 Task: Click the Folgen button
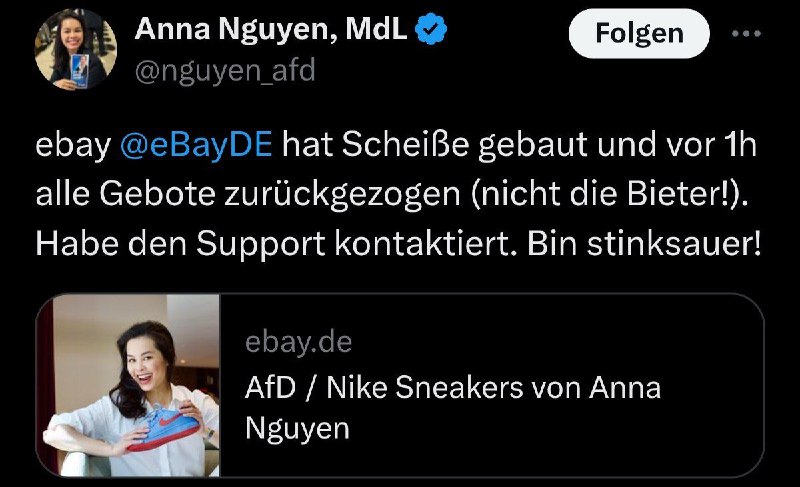pyautogui.click(x=639, y=34)
